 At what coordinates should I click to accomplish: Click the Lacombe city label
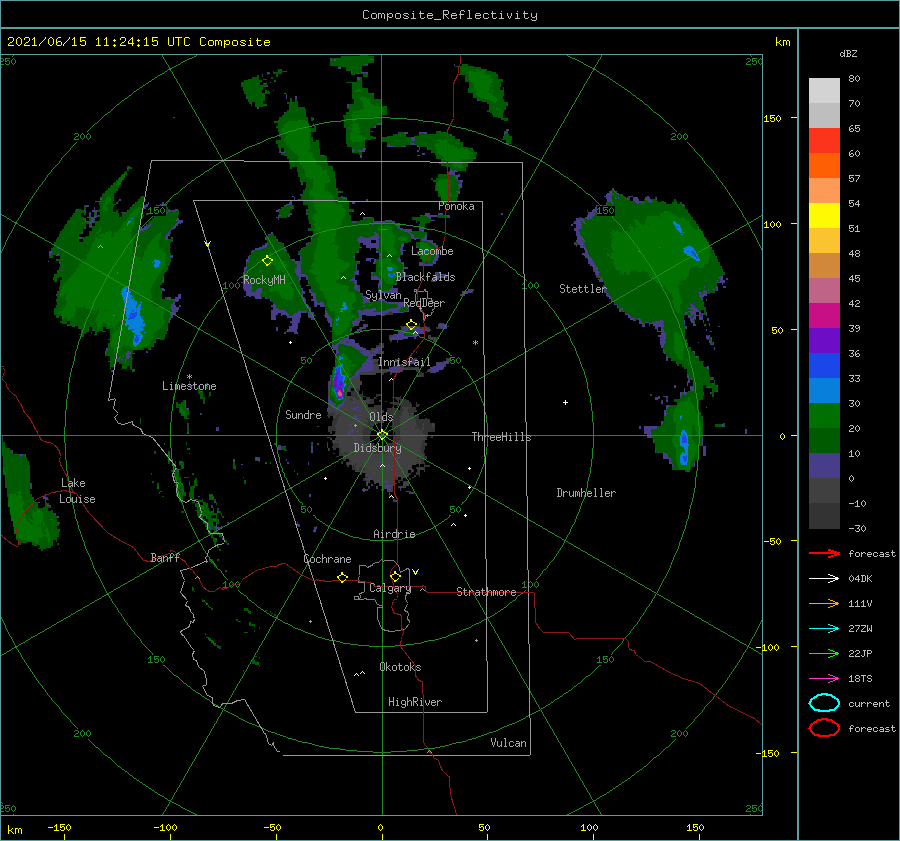pos(432,251)
